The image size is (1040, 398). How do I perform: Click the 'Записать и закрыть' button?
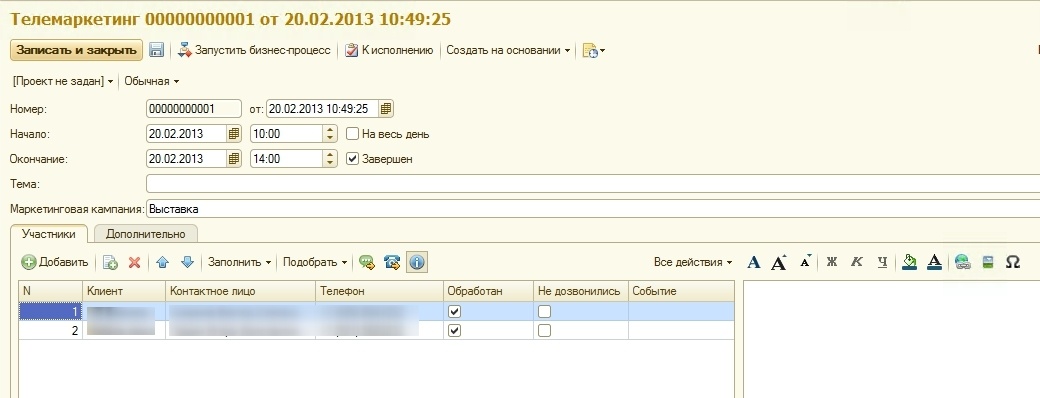tap(76, 50)
